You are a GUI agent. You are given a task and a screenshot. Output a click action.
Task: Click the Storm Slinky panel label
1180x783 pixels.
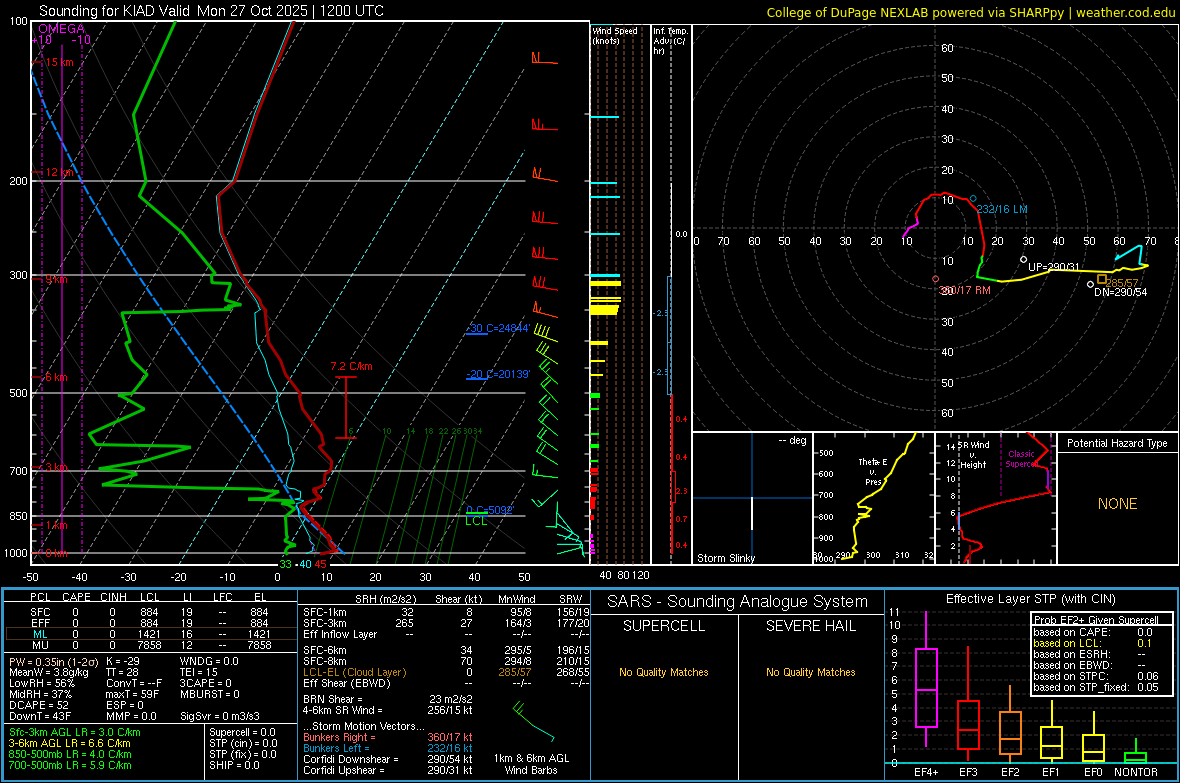(725, 558)
